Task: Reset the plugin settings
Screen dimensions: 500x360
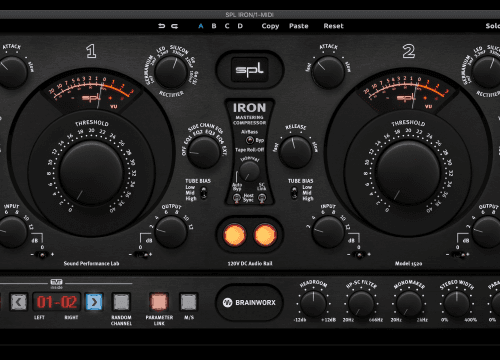Action: [333, 26]
